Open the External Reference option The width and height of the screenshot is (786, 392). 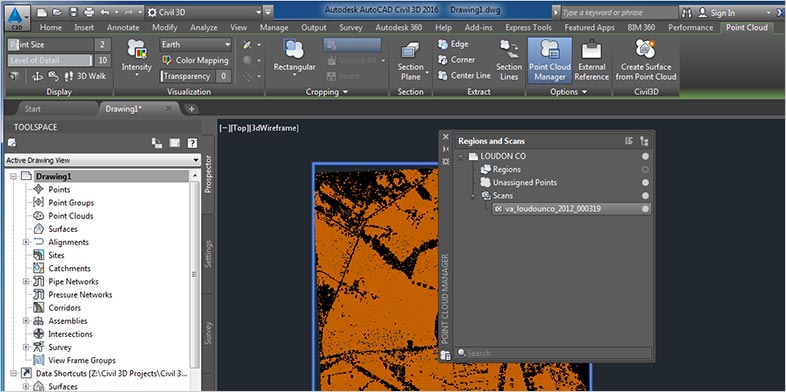[591, 61]
